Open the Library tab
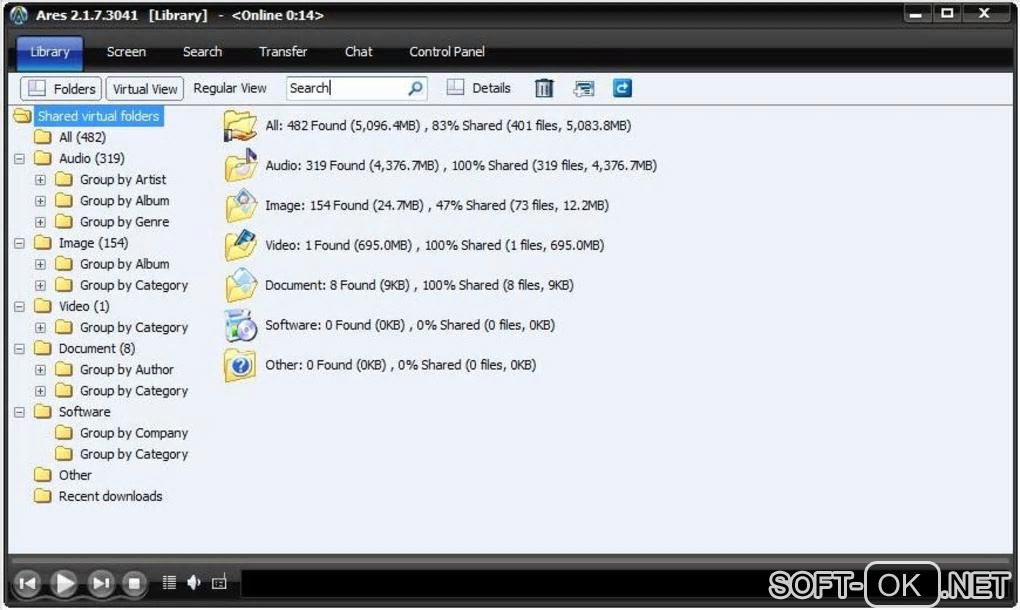Image resolution: width=1020 pixels, height=610 pixels. point(49,52)
